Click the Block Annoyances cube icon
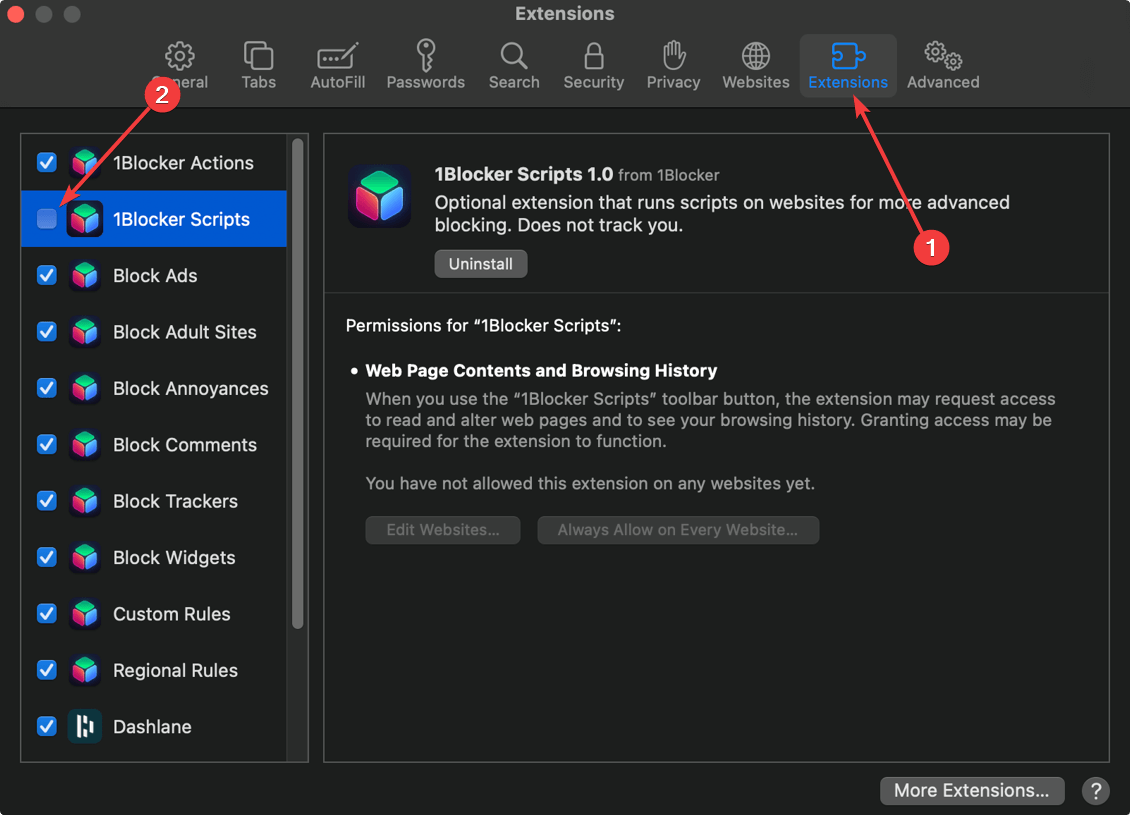 pos(85,388)
